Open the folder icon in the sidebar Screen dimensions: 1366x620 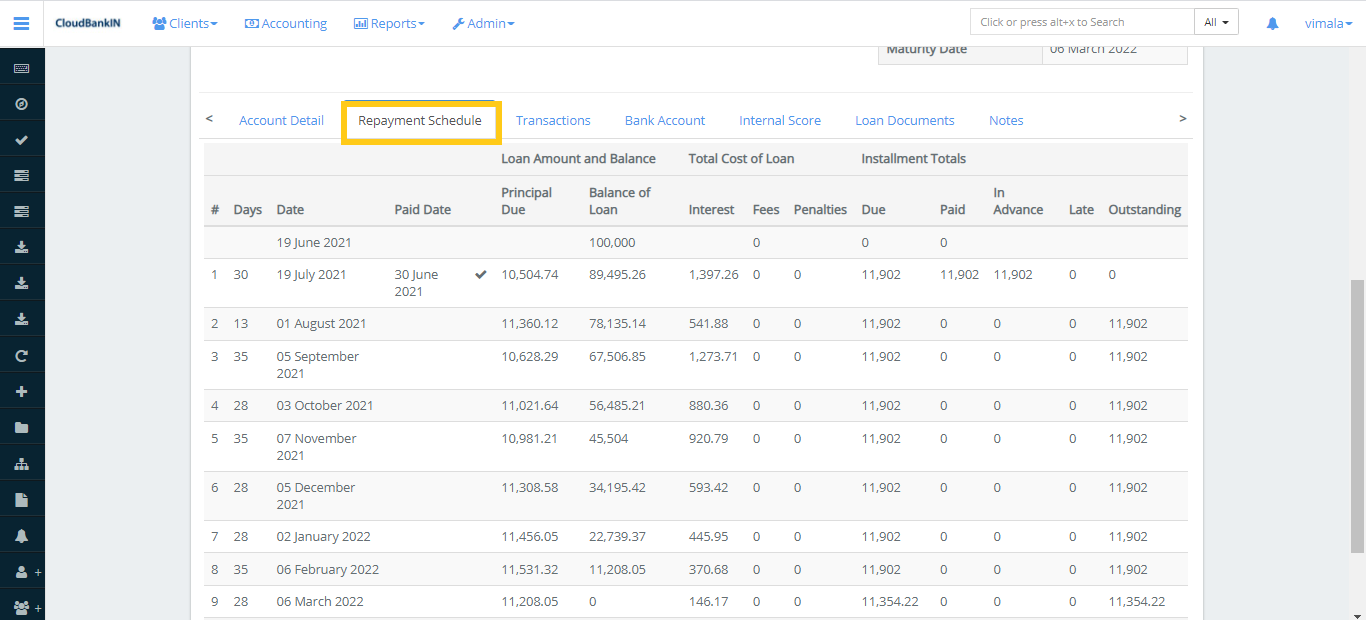tap(21, 425)
